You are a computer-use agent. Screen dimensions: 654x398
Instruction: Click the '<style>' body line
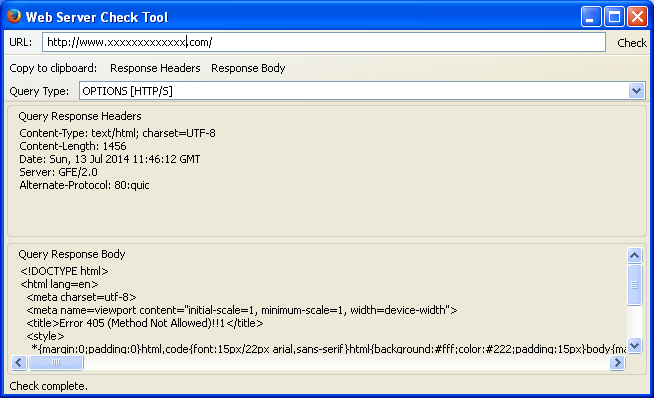click(45, 336)
